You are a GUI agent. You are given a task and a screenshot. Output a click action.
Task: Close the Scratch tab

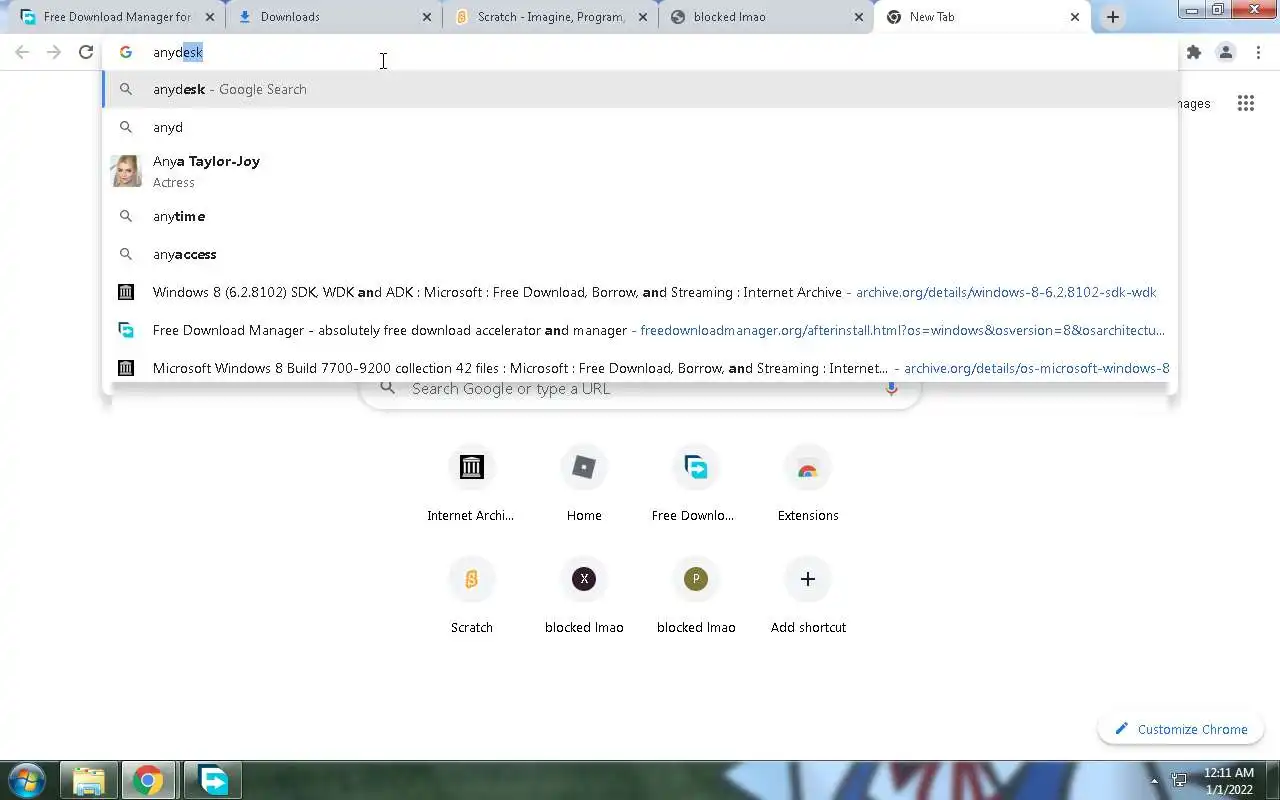coord(643,17)
